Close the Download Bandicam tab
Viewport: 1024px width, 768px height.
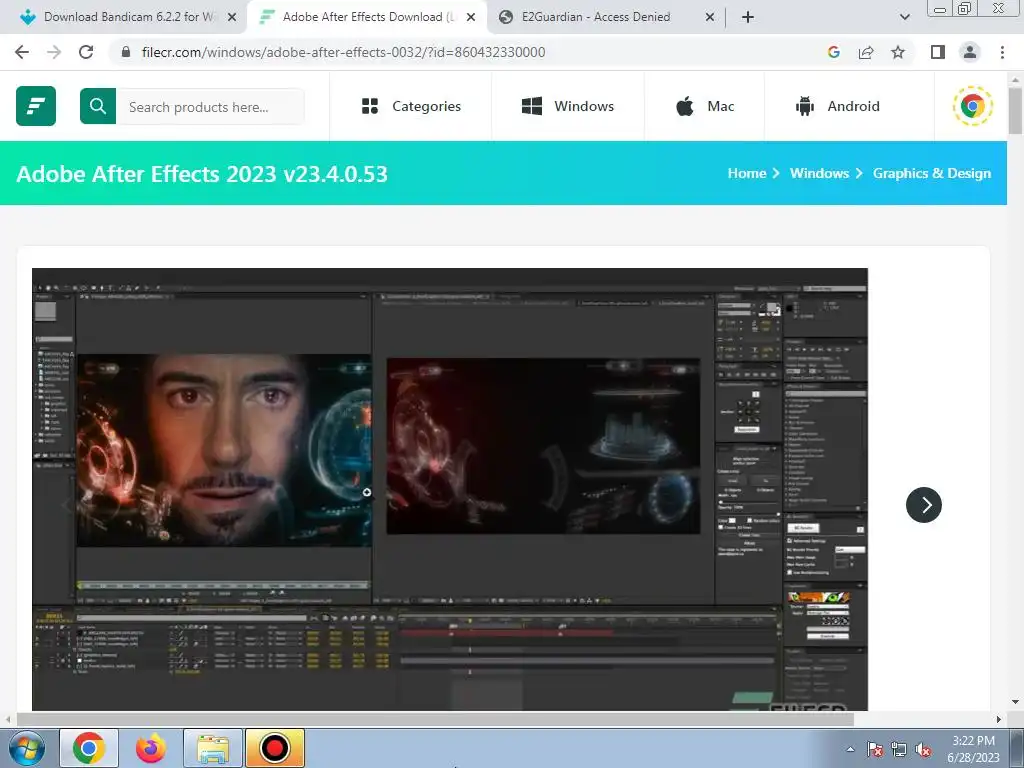(x=232, y=18)
